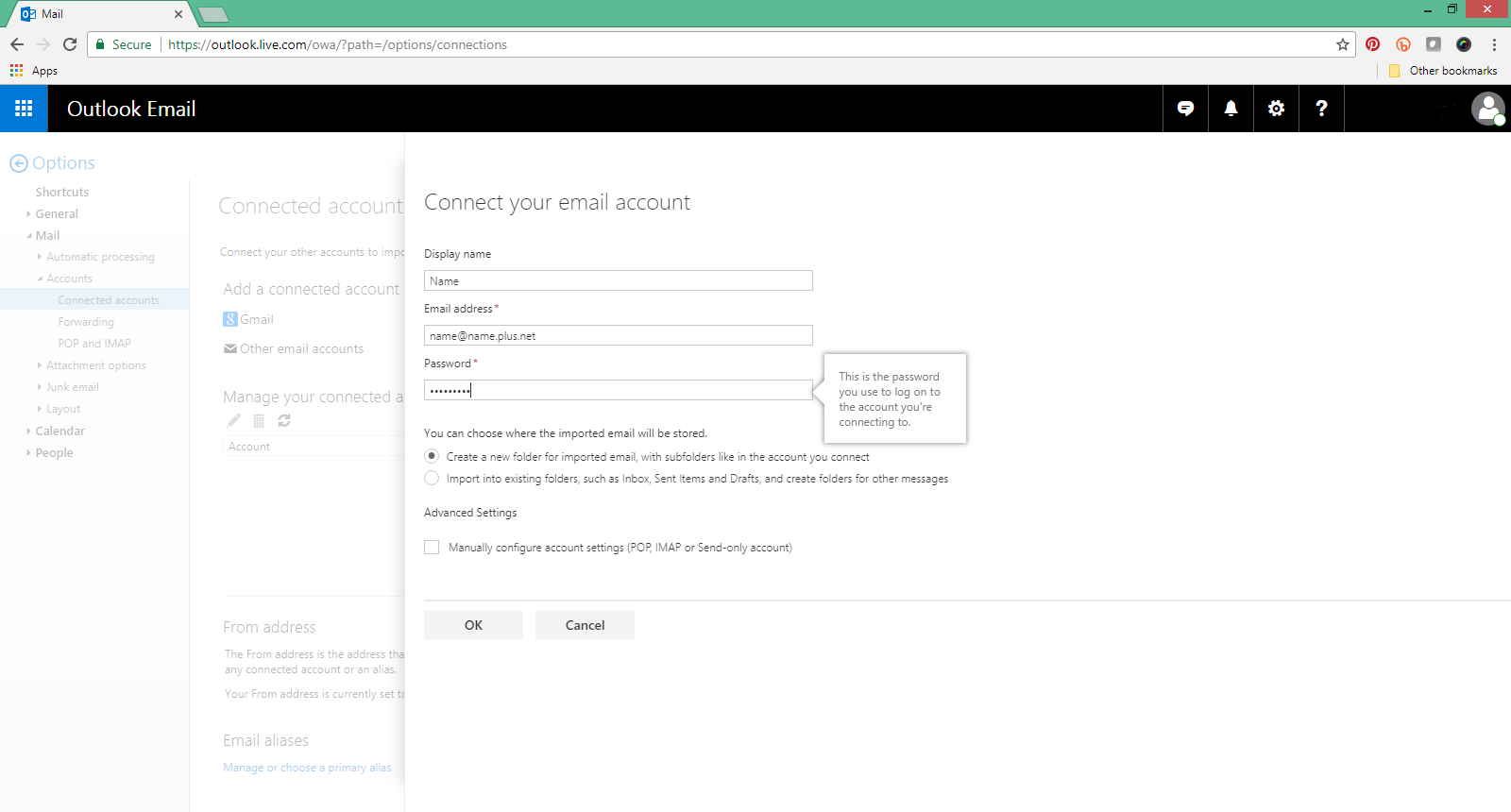Viewport: 1511px width, 812px height.
Task: Reload the page in browser
Action: [70, 44]
